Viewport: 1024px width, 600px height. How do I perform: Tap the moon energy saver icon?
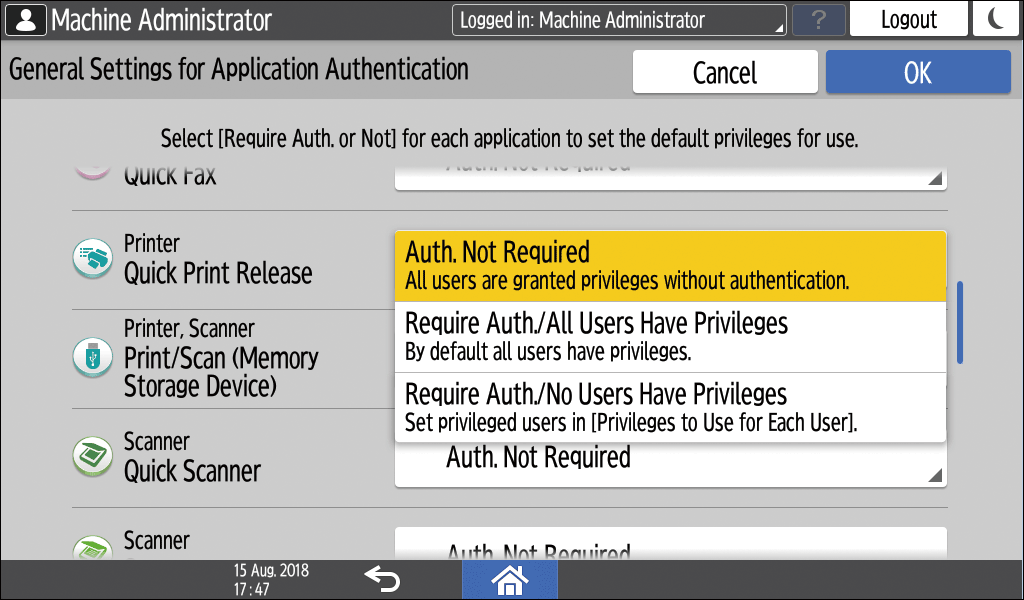tap(996, 20)
